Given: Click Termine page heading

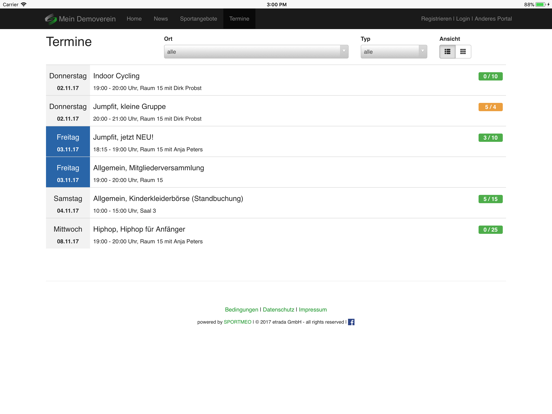Looking at the screenshot, I should point(69,42).
